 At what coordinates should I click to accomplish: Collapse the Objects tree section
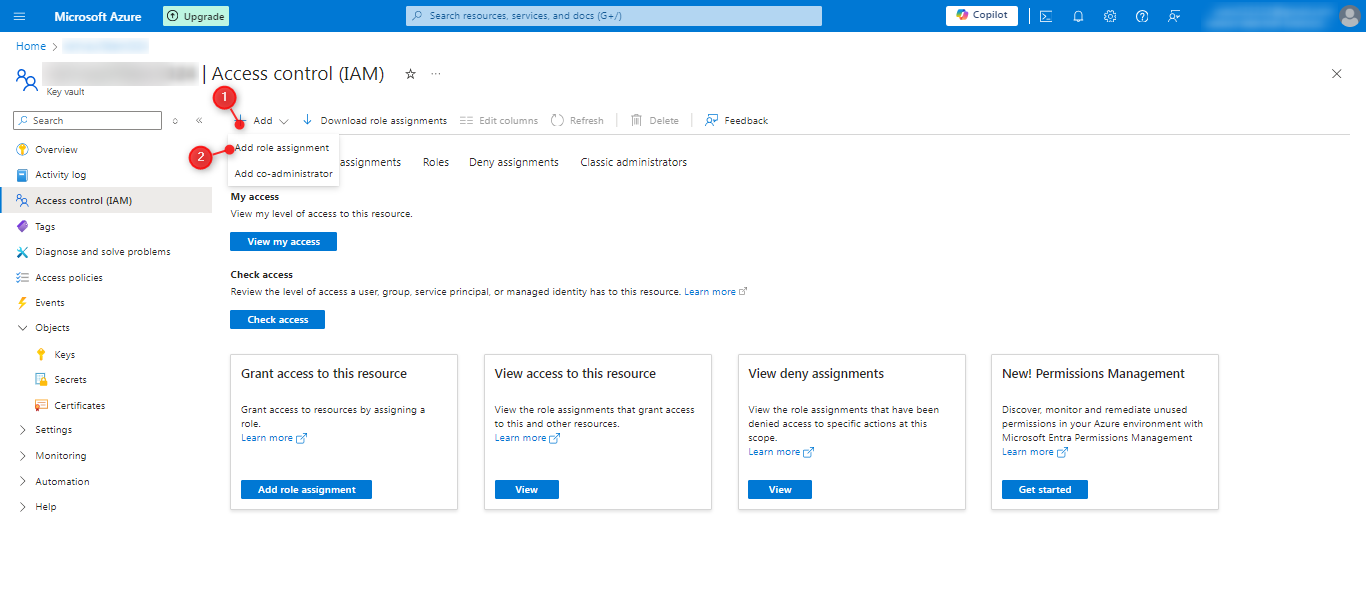point(23,328)
